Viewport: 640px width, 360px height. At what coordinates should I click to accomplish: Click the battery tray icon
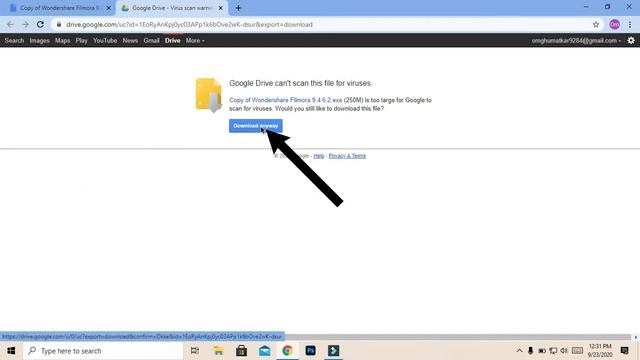click(542, 351)
